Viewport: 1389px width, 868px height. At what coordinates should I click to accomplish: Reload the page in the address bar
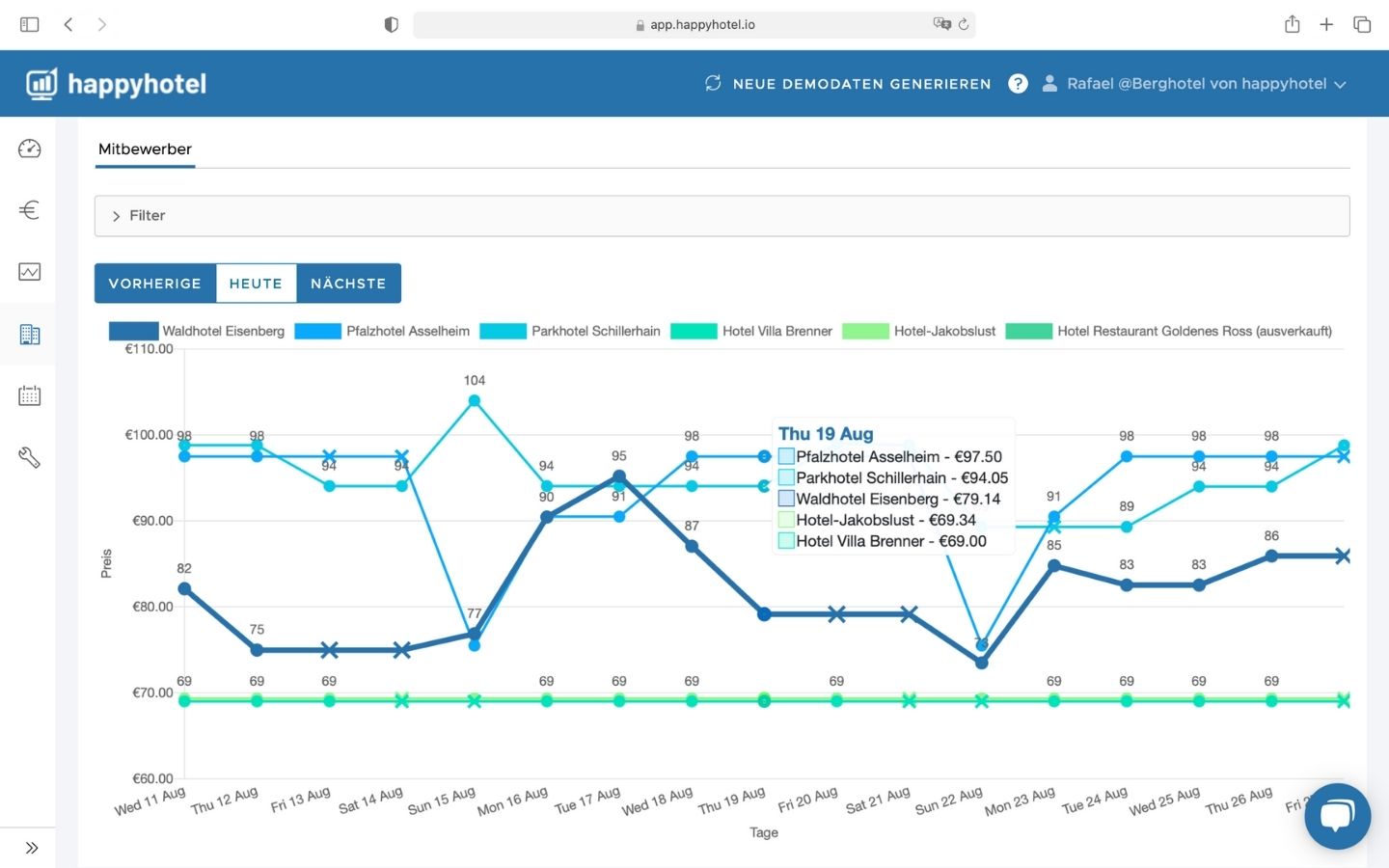coord(964,24)
